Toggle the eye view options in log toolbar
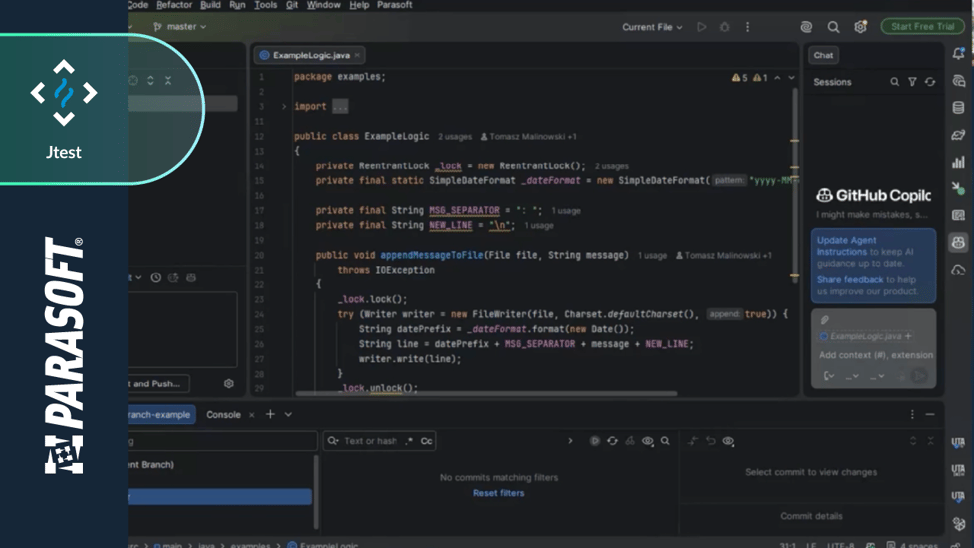 [647, 441]
